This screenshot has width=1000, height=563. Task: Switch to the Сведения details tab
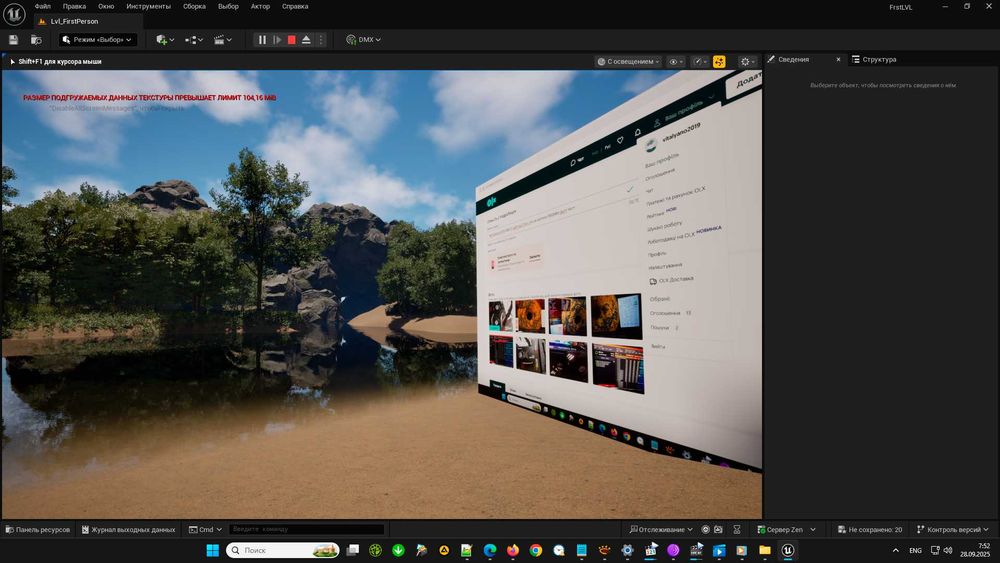click(x=793, y=59)
